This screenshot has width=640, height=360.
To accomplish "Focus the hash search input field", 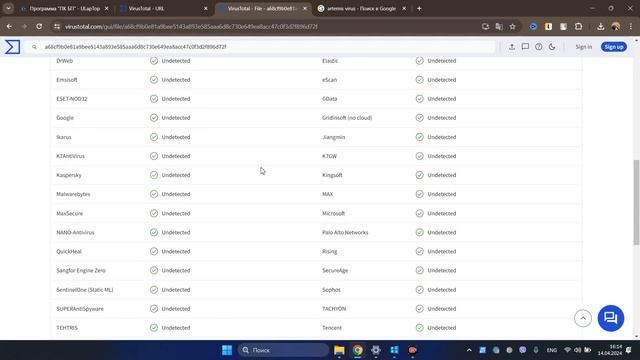I will (261, 47).
